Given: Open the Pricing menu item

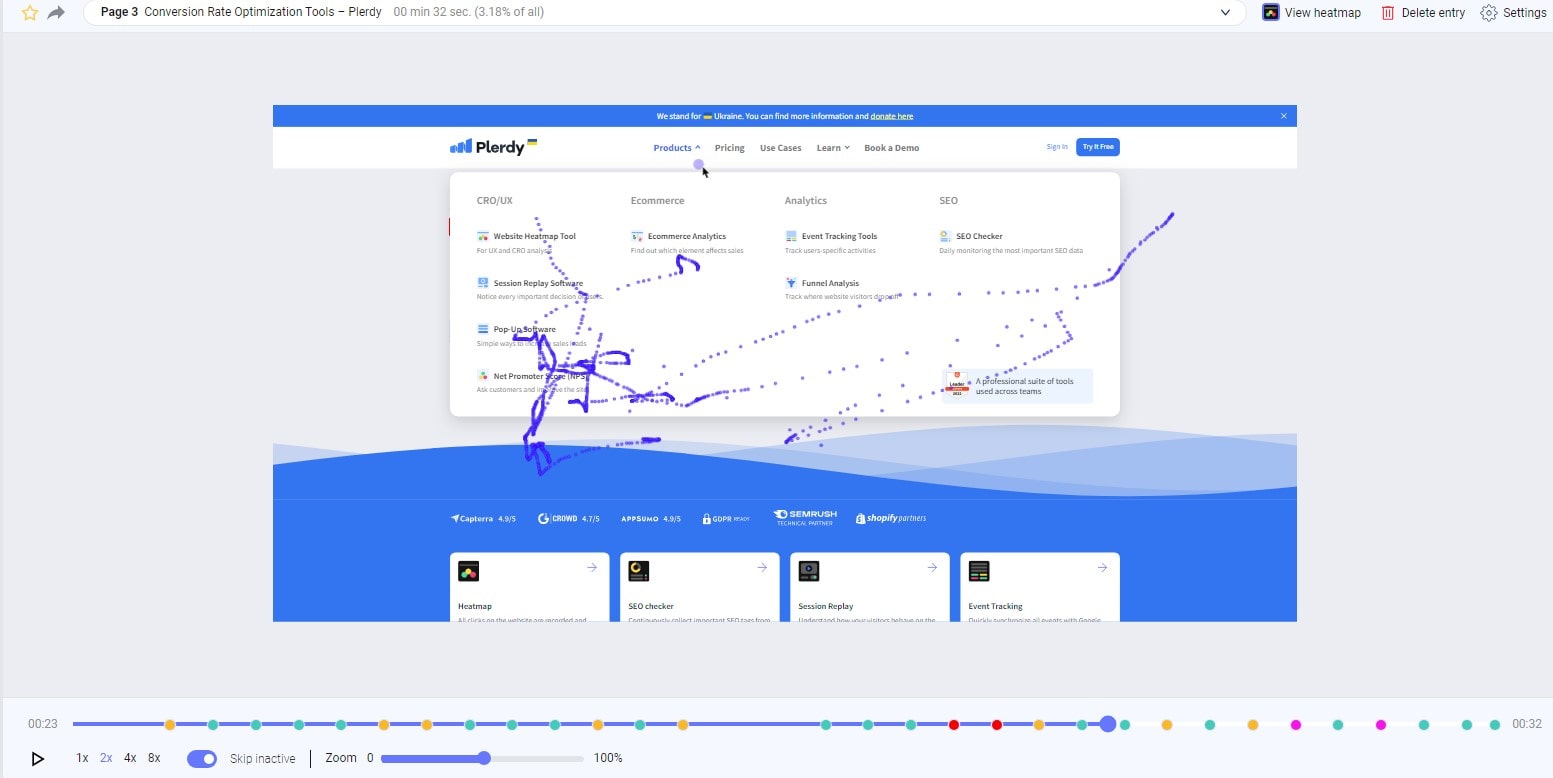Looking at the screenshot, I should 729,148.
